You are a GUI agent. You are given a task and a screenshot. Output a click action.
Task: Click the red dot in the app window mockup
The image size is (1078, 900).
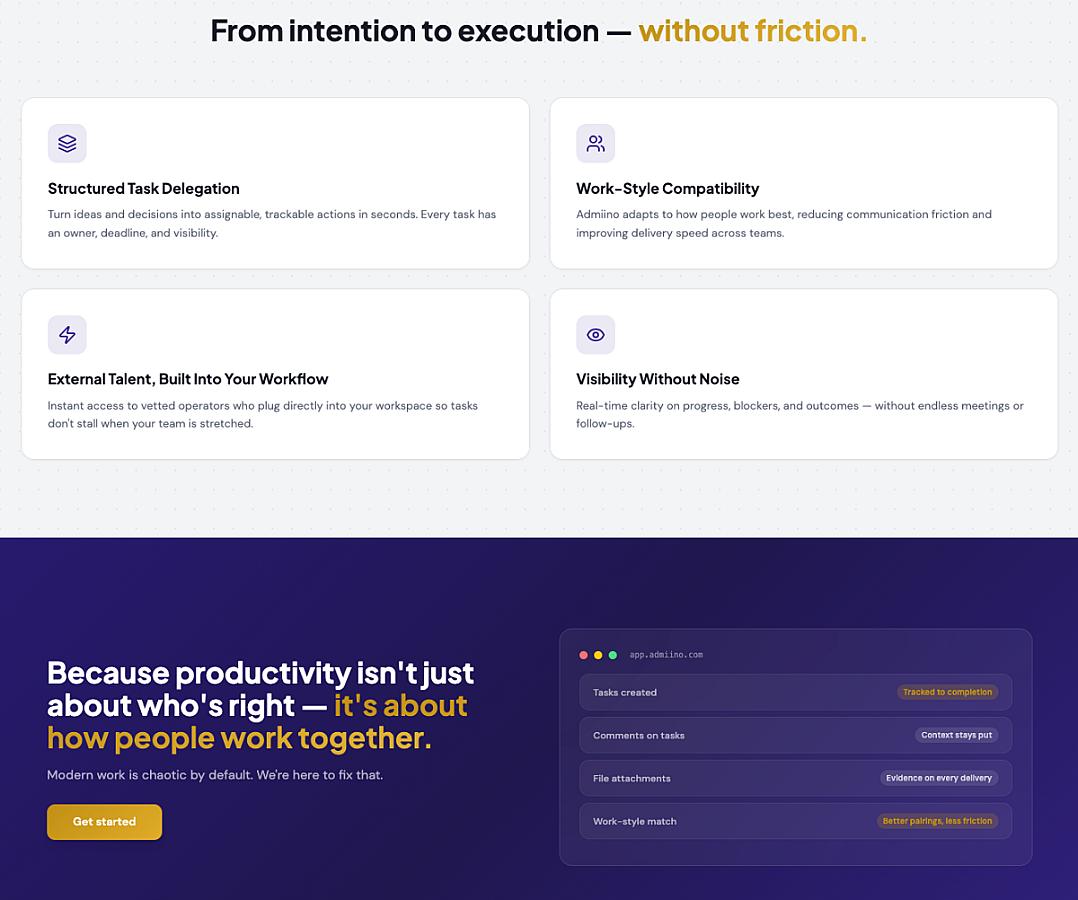coord(584,655)
